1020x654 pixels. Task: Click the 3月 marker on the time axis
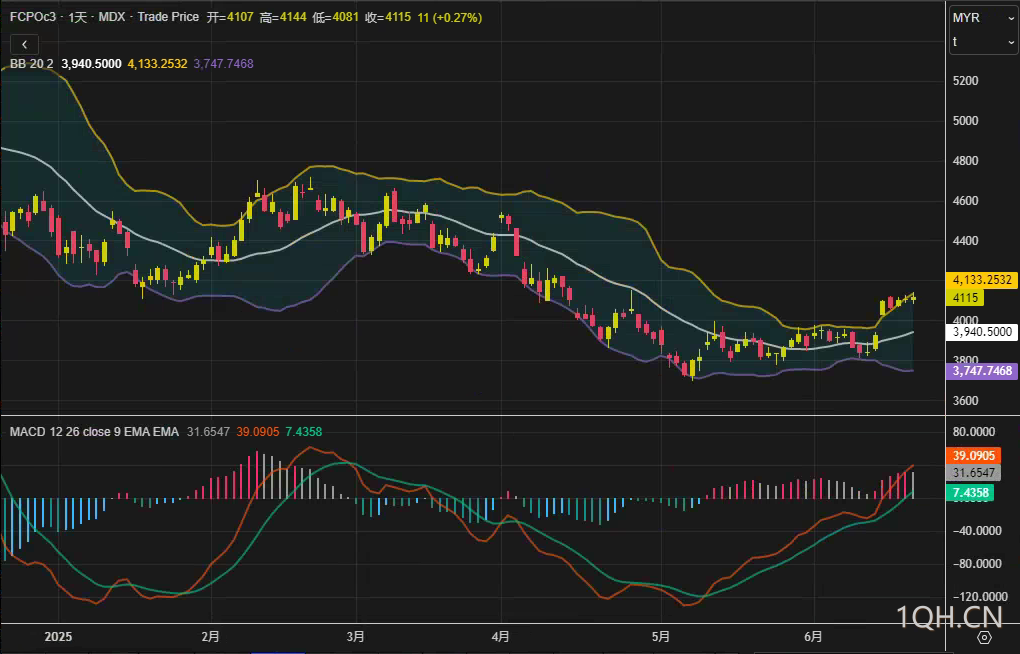click(355, 636)
